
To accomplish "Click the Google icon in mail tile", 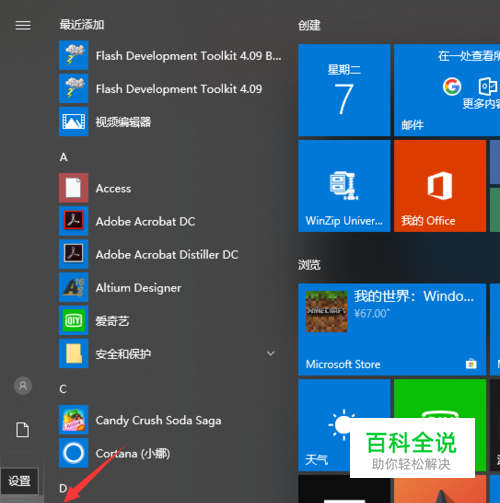I will (452, 86).
